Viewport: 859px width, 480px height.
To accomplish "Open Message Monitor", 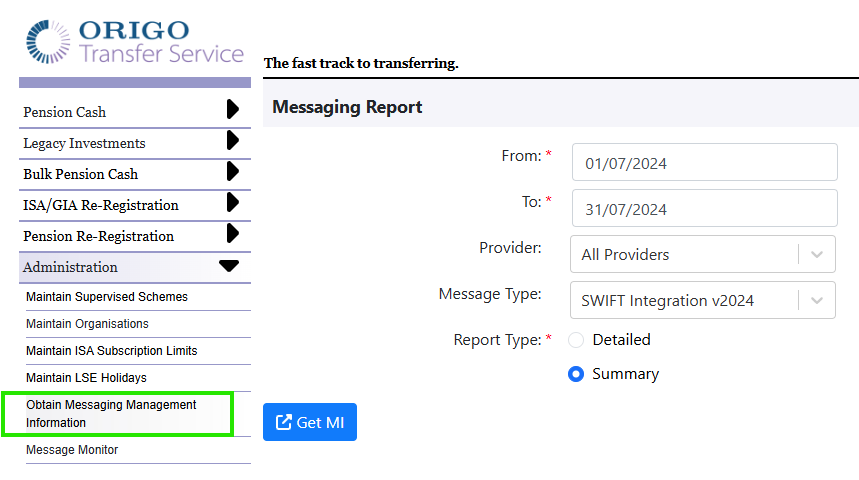I will tap(72, 450).
